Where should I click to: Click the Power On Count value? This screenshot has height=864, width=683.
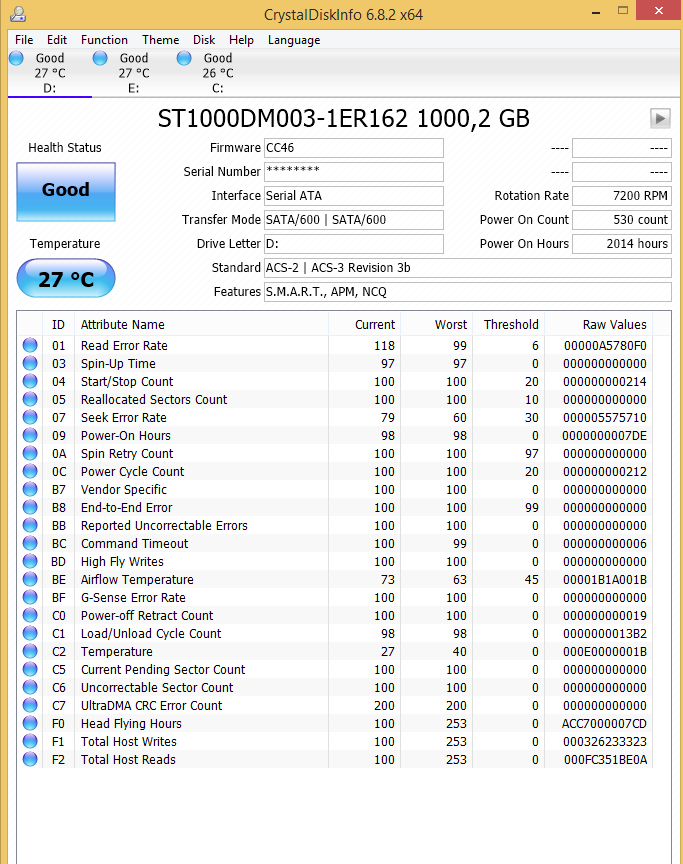click(622, 219)
